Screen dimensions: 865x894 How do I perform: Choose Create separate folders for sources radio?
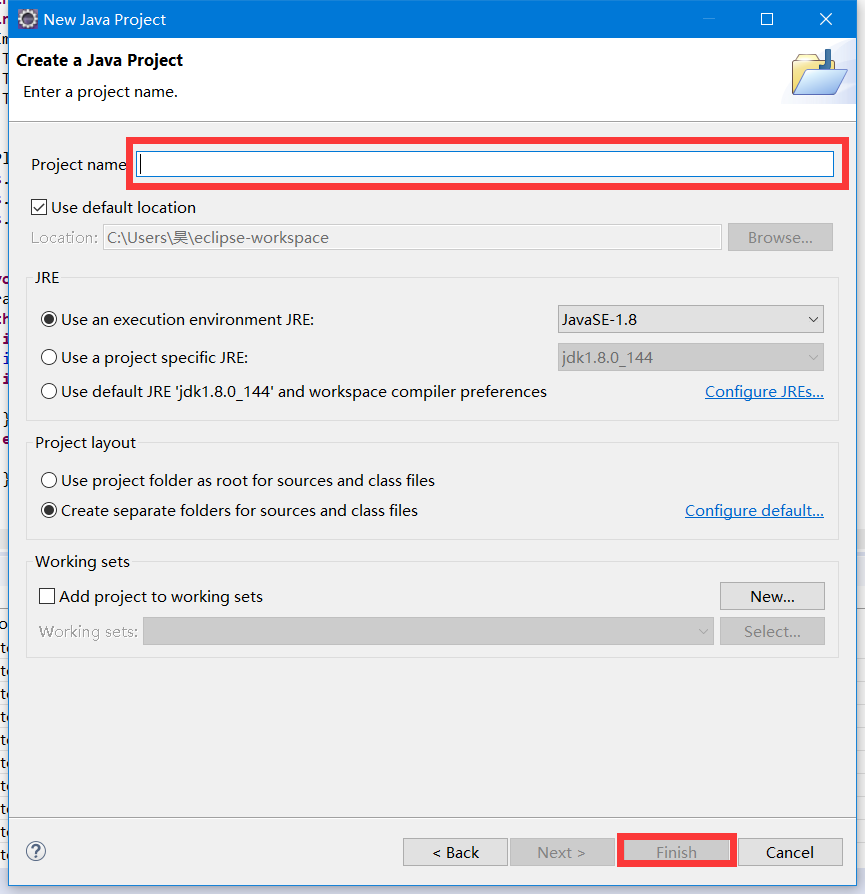pyautogui.click(x=49, y=510)
